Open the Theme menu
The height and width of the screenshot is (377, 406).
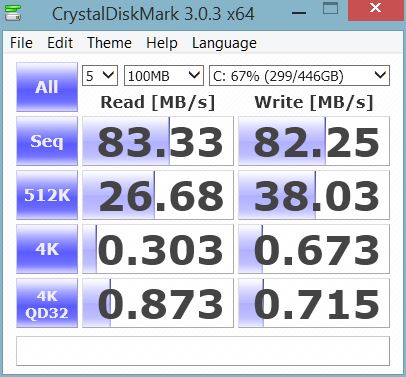coord(109,43)
